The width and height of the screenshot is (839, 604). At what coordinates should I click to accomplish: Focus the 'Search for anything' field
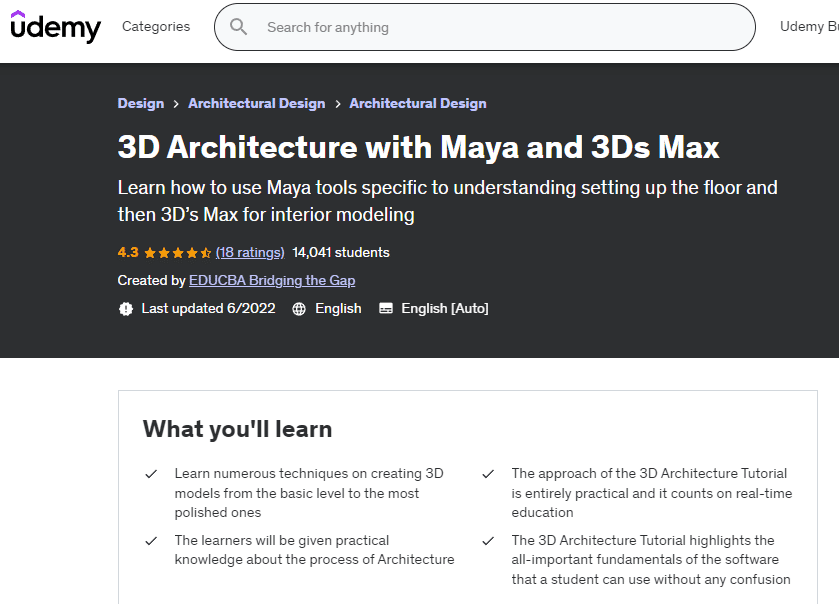(x=485, y=27)
